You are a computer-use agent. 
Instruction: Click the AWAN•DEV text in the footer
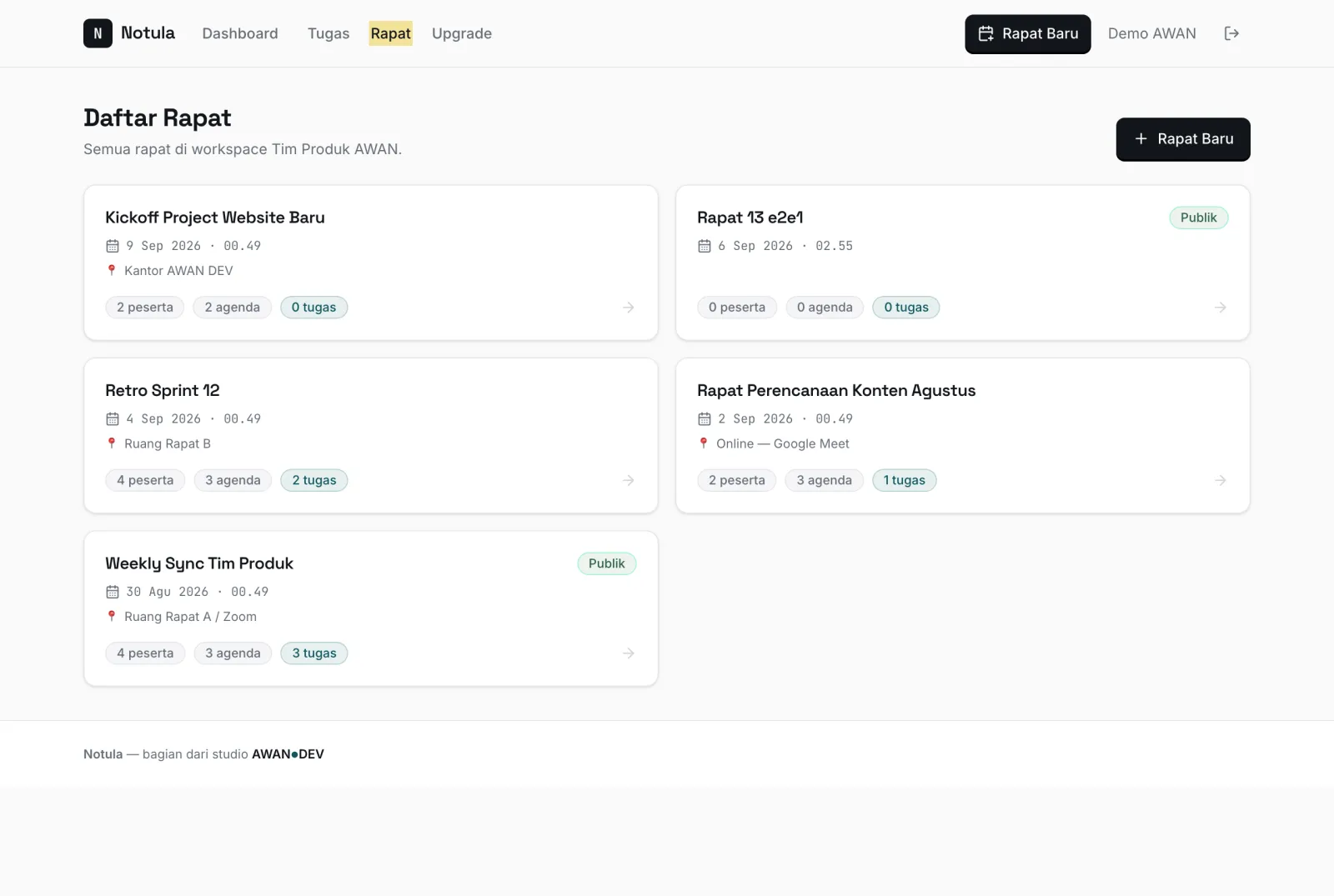(288, 754)
